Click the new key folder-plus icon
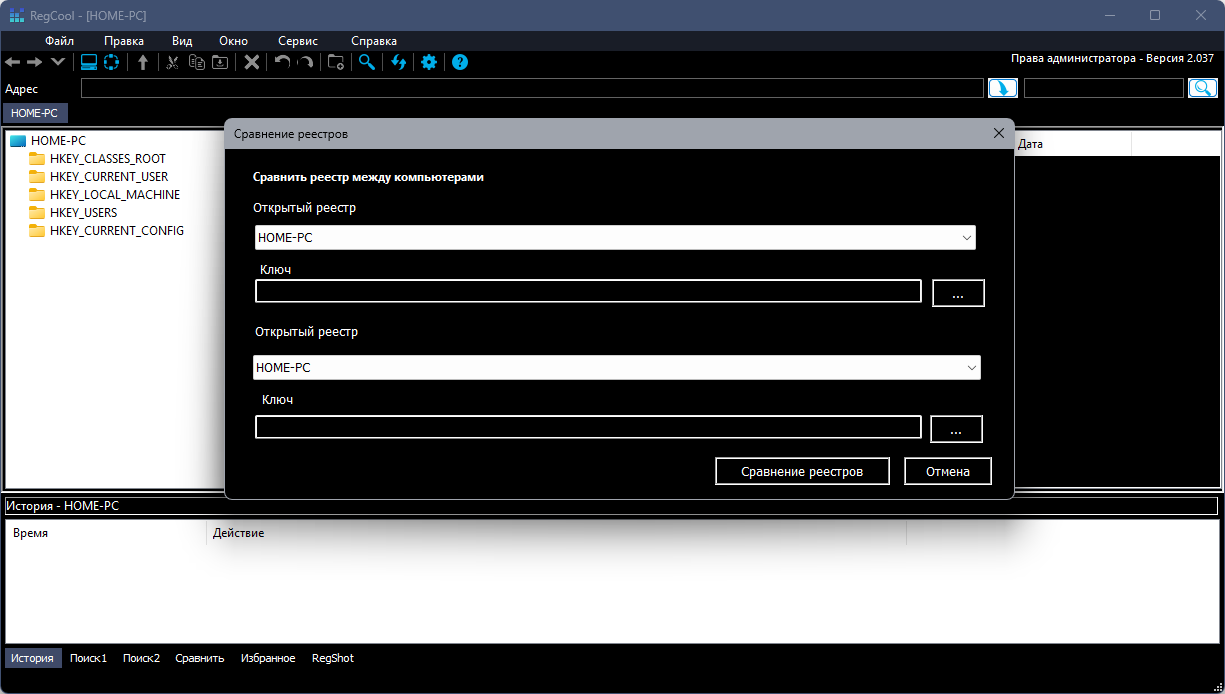Viewport: 1225px width, 694px height. [336, 62]
